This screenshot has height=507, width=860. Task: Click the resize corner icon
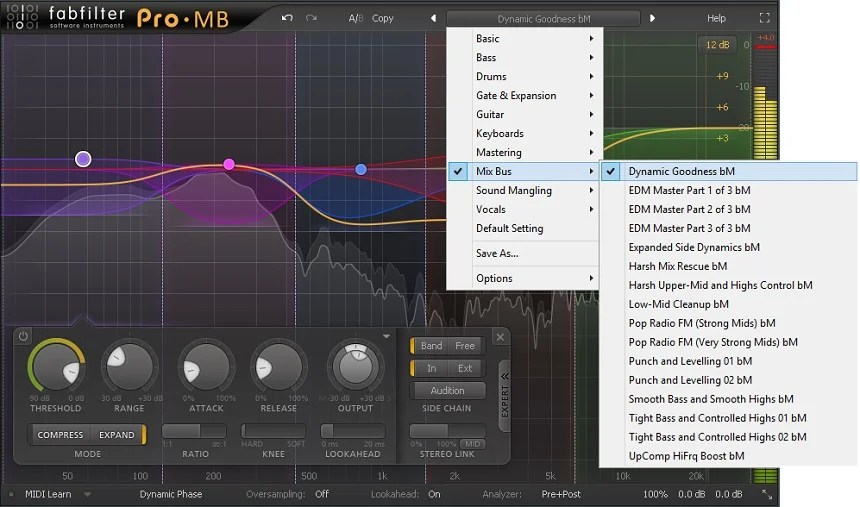[767, 494]
